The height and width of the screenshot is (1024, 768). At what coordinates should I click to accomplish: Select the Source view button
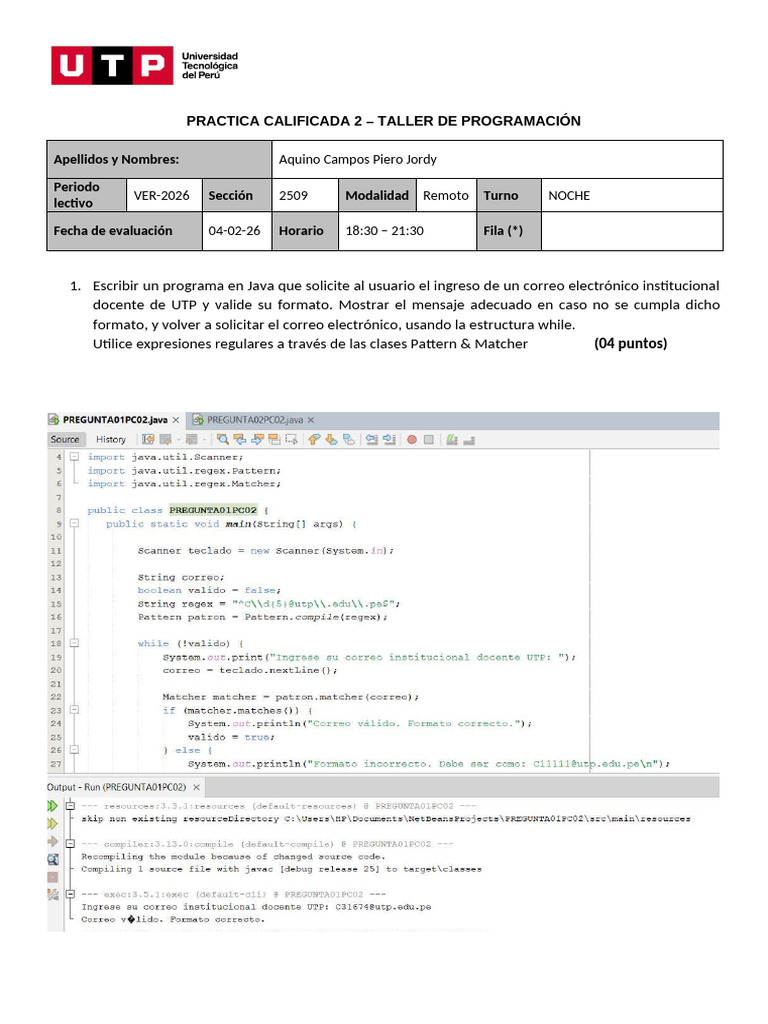click(x=65, y=440)
